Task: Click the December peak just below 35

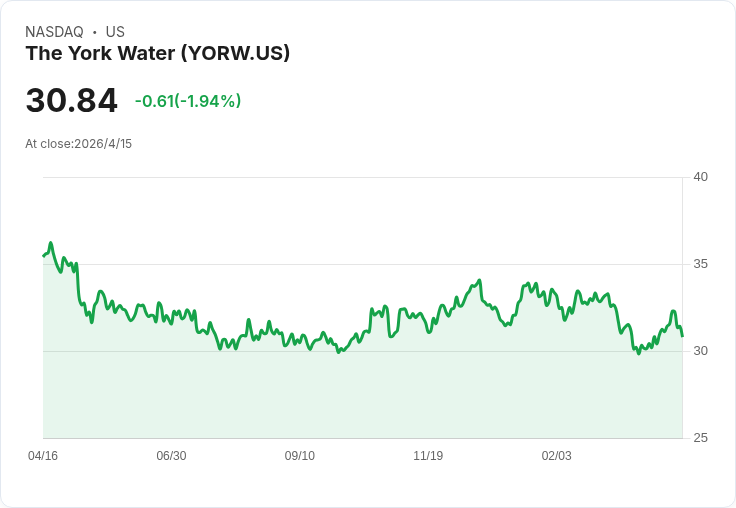Action: tap(479, 280)
